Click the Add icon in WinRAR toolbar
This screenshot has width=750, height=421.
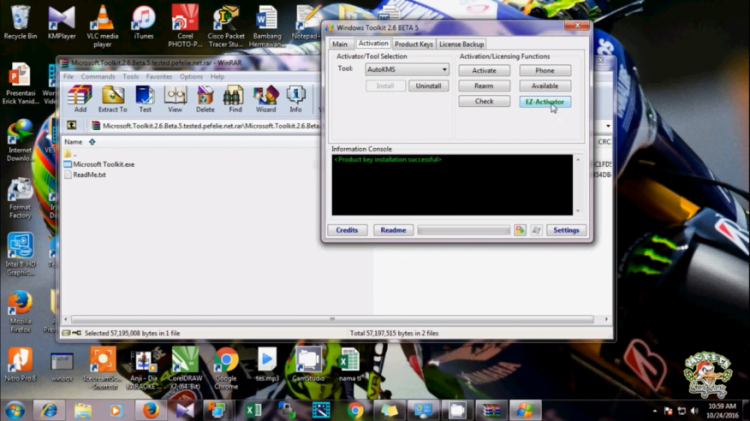(80, 99)
